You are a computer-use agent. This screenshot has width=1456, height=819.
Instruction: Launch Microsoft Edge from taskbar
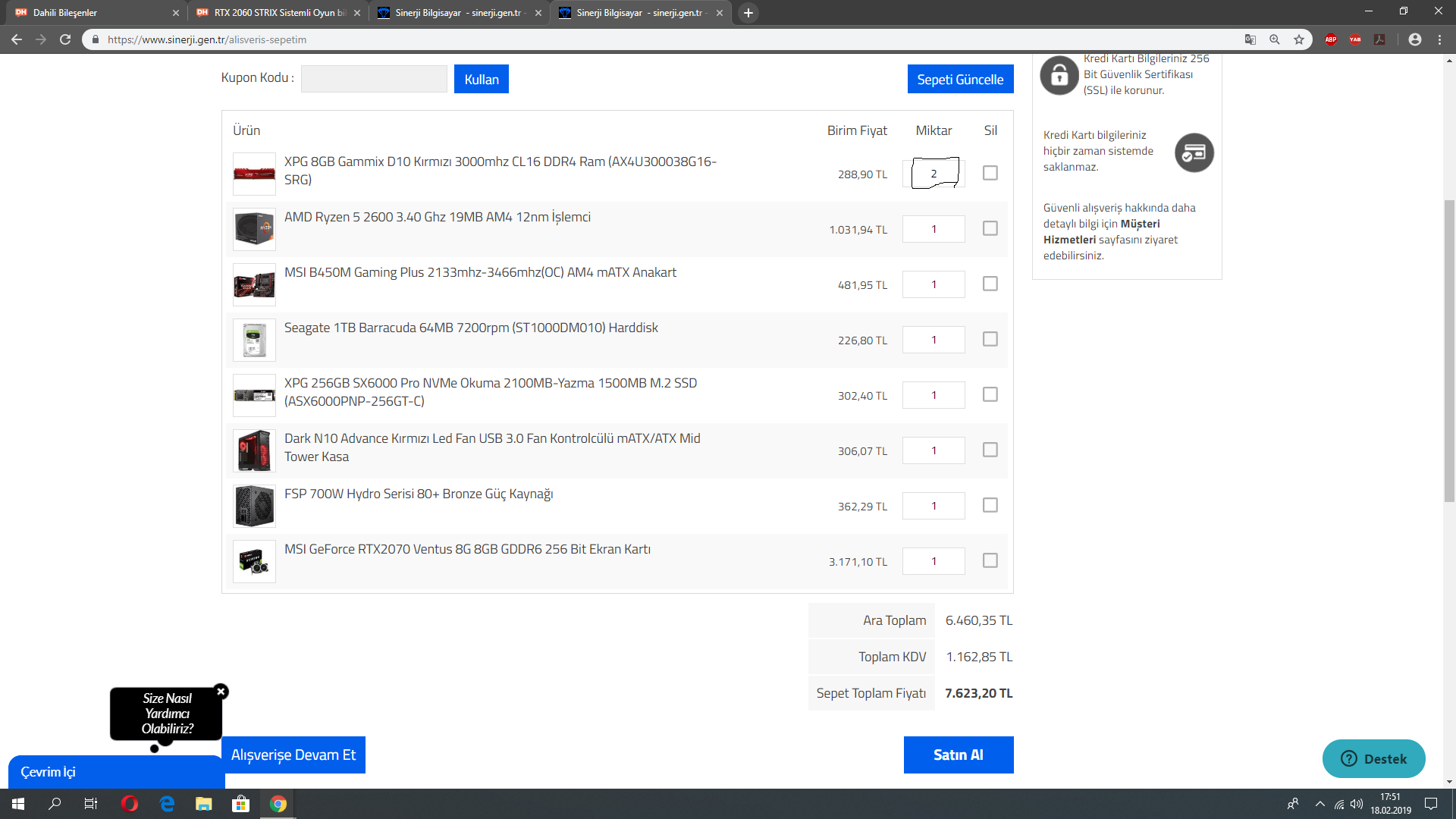[167, 804]
